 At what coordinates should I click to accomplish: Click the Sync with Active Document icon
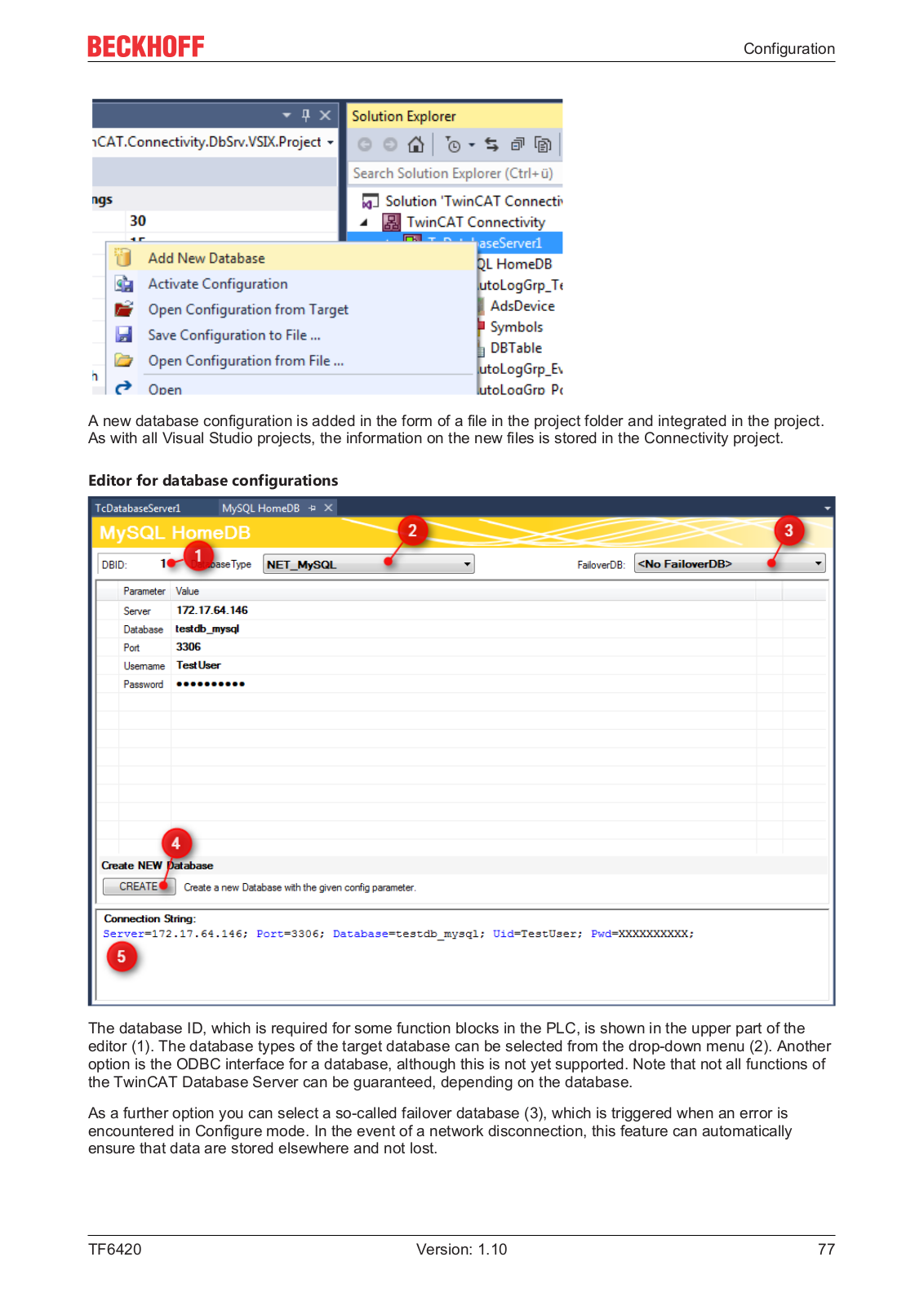(x=491, y=144)
